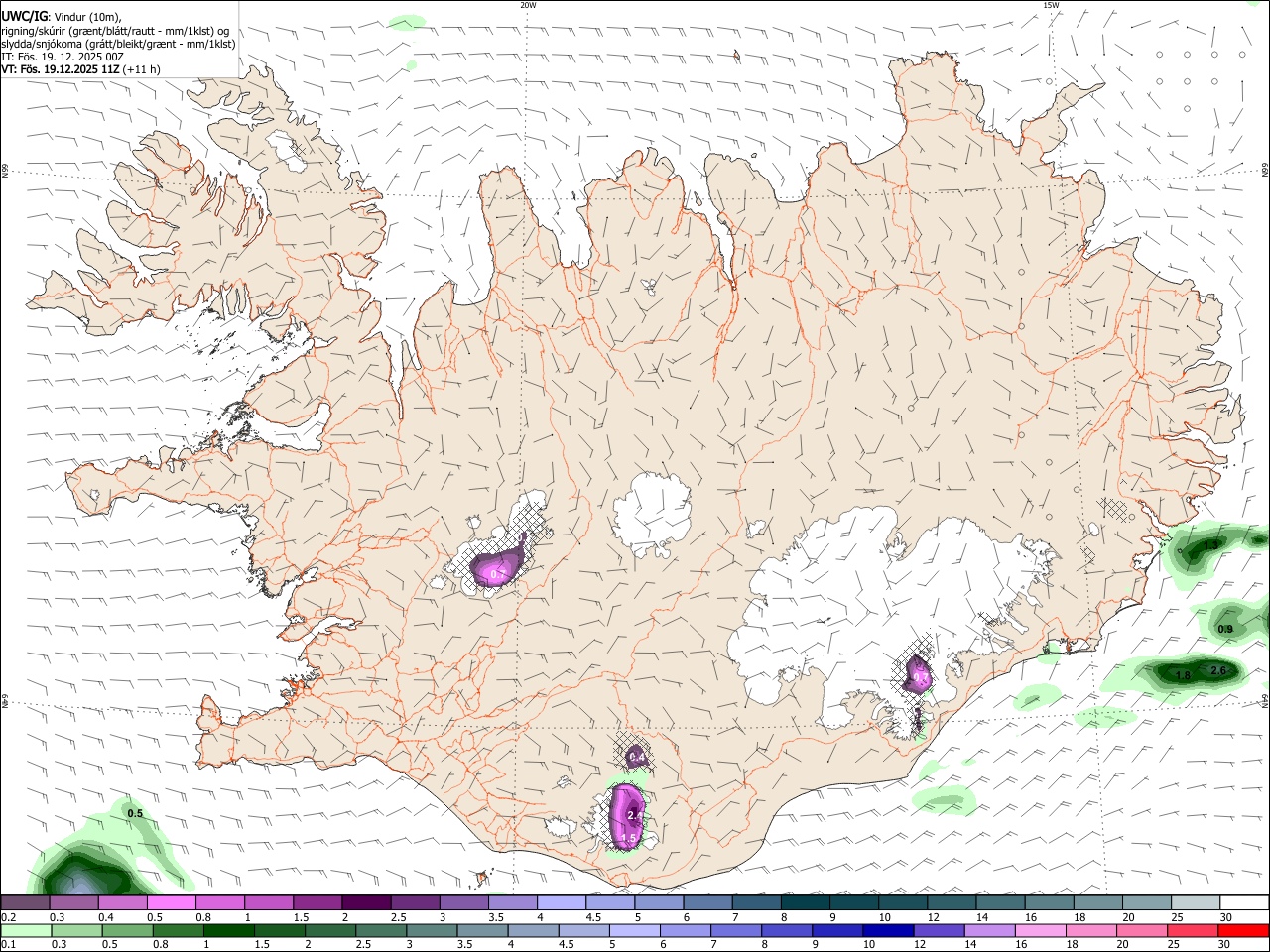
Task: Click the '20W' longitude label
Action: point(528,5)
